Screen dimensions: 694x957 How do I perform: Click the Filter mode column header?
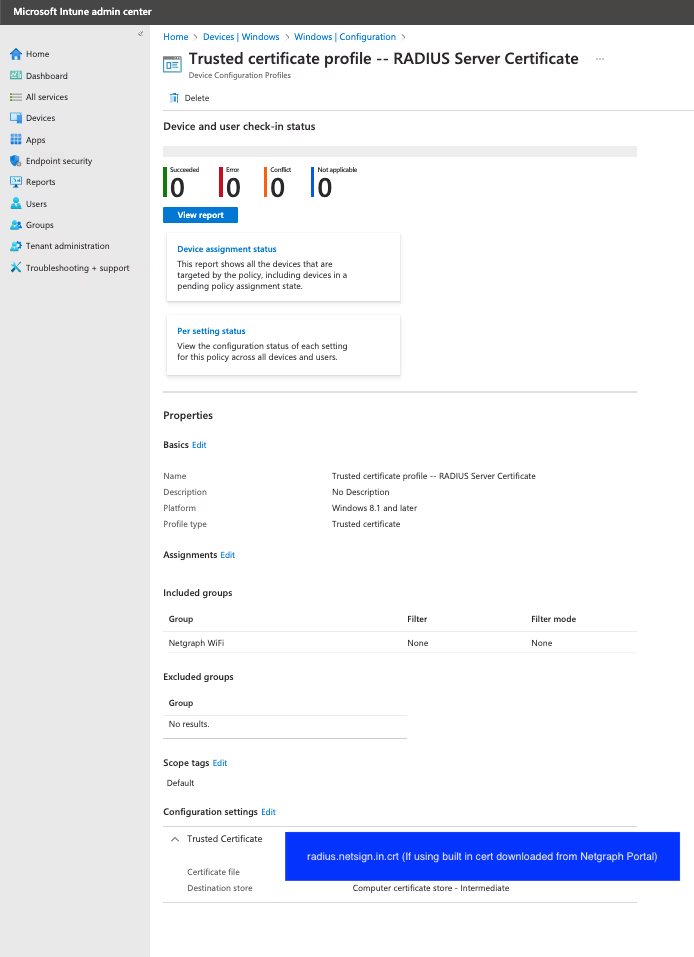(553, 619)
